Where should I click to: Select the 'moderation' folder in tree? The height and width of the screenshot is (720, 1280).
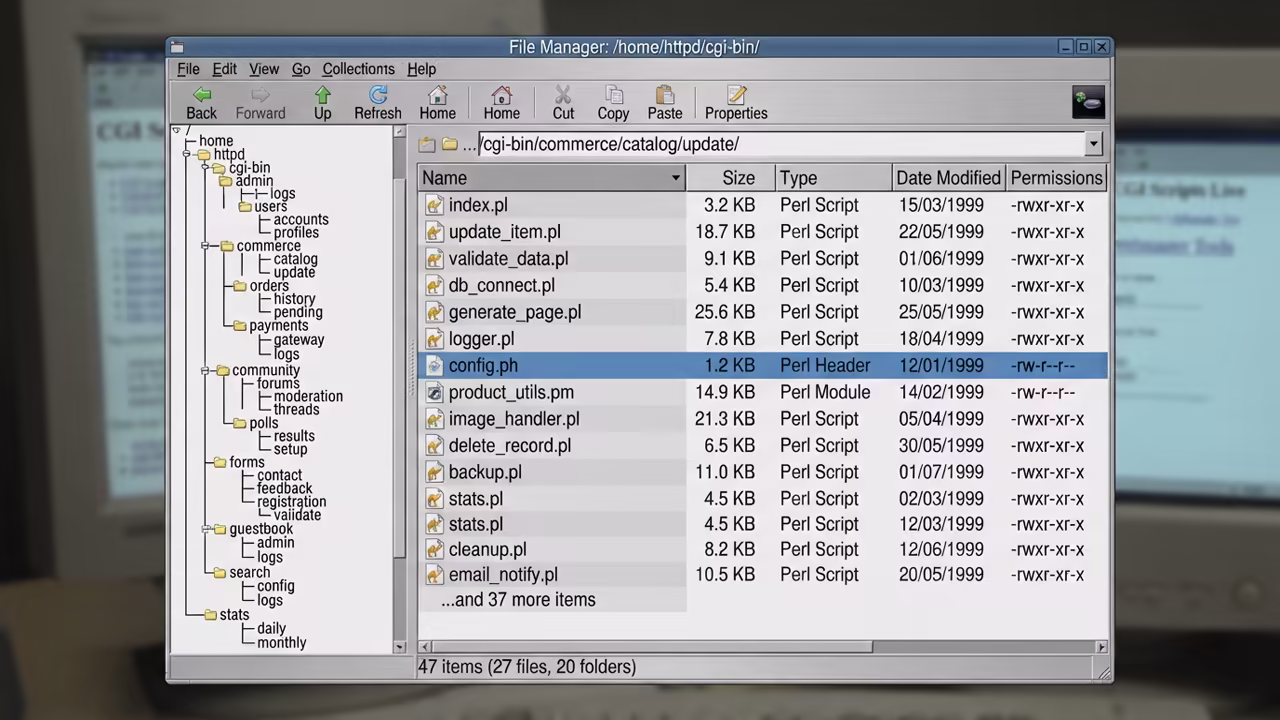308,396
